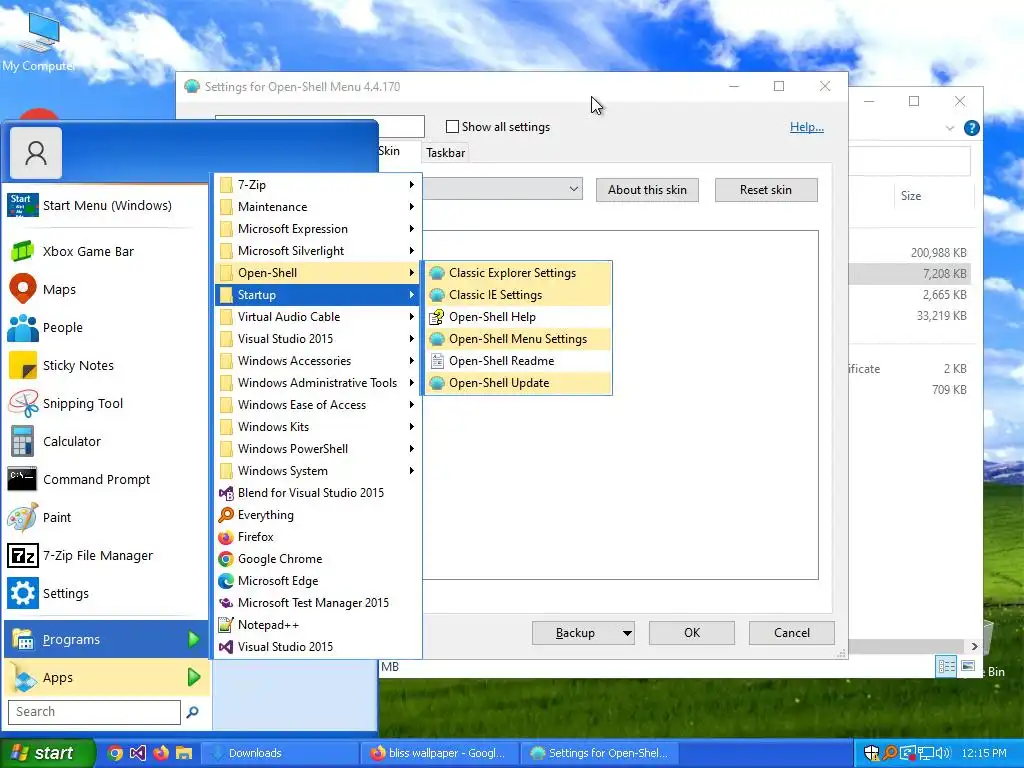The height and width of the screenshot is (768, 1024).
Task: Switch to Downloads taskbar window
Action: (280, 753)
